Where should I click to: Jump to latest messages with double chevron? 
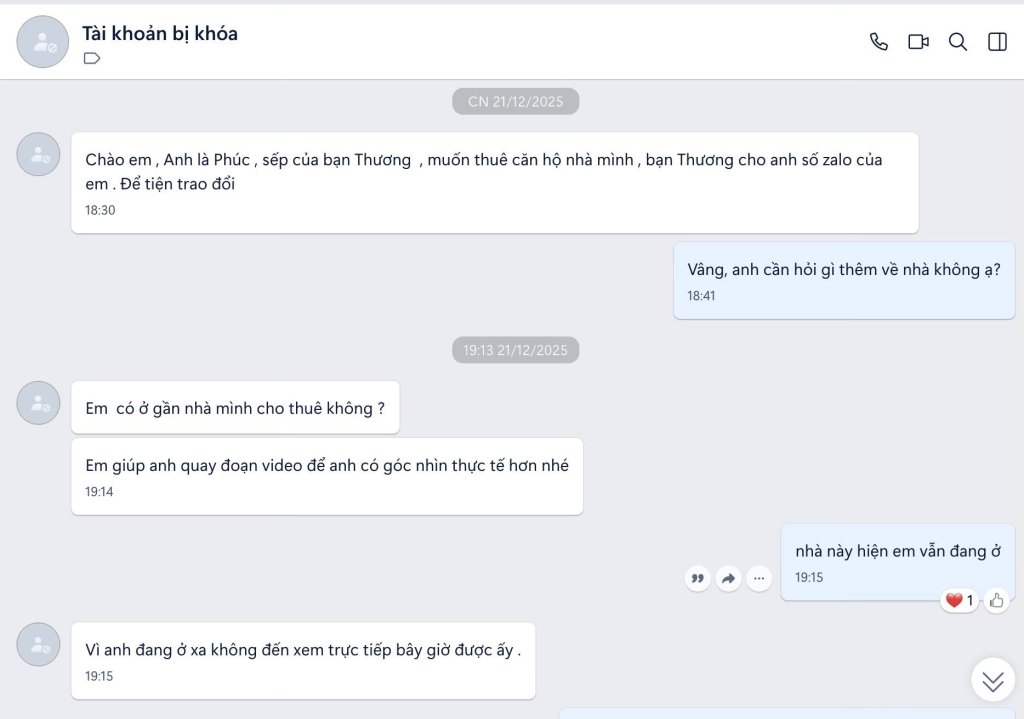tap(993, 680)
